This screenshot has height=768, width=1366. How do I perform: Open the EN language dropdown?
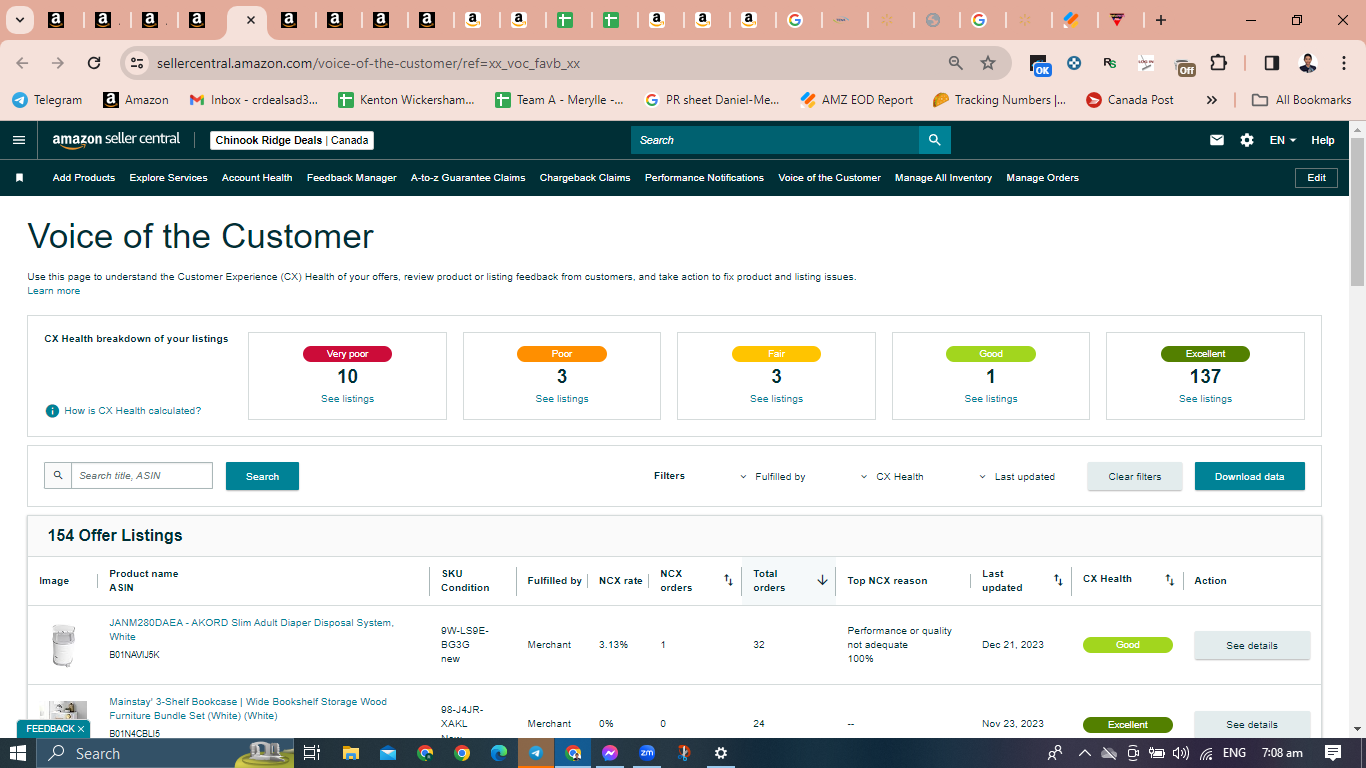pos(1283,140)
